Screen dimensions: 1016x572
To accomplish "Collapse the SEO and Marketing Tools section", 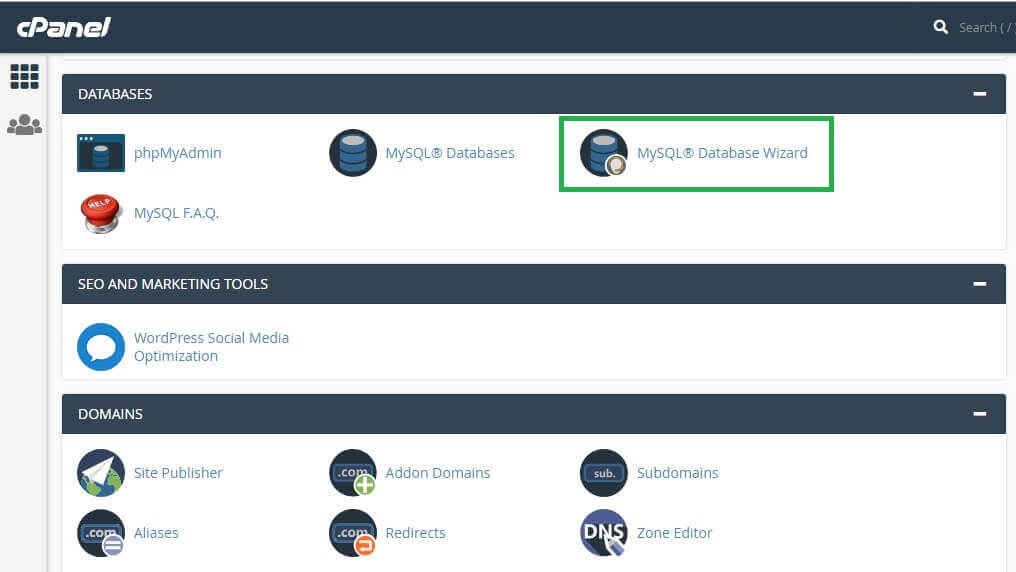I will (979, 284).
